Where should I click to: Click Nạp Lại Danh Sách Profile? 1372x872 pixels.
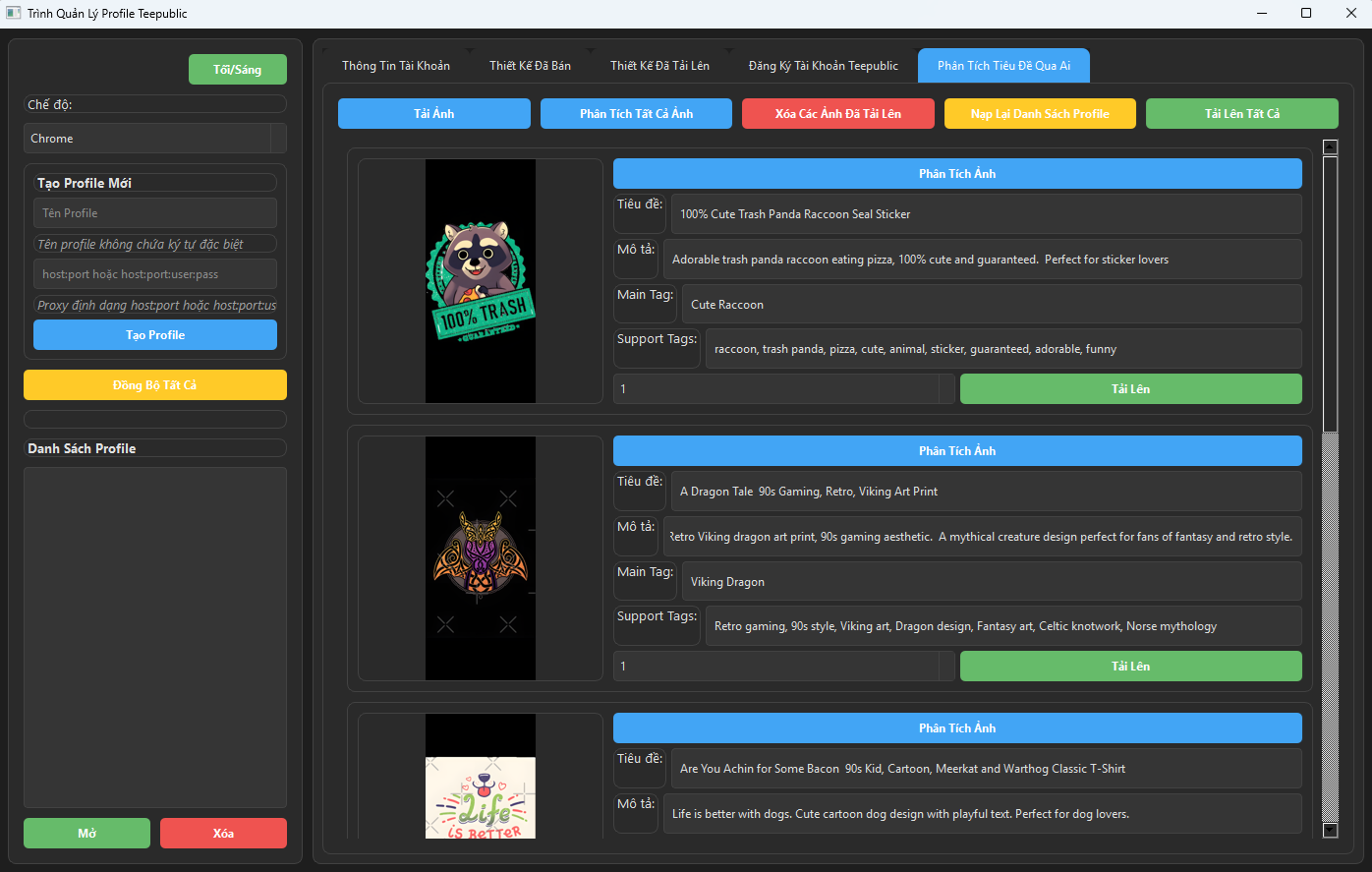click(1040, 113)
